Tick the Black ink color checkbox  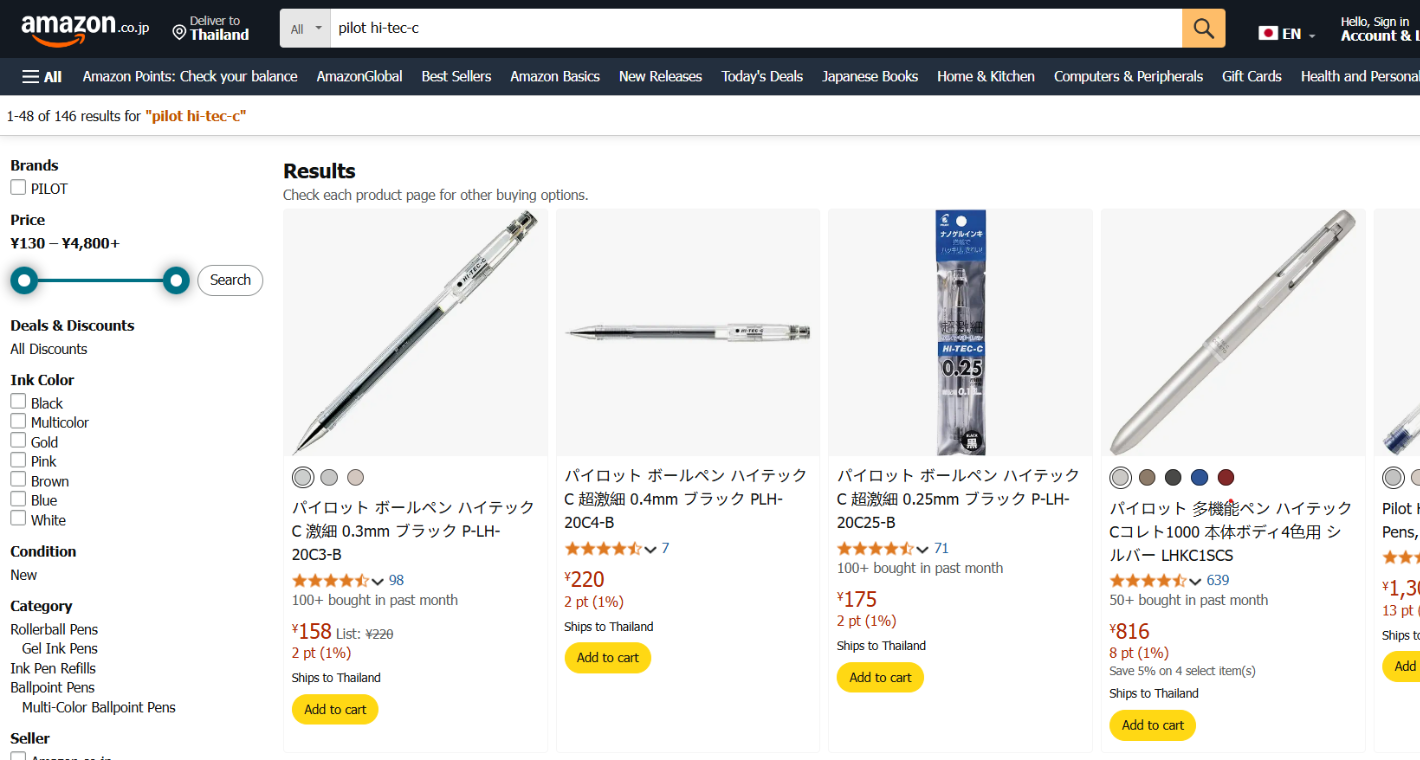pyautogui.click(x=18, y=402)
